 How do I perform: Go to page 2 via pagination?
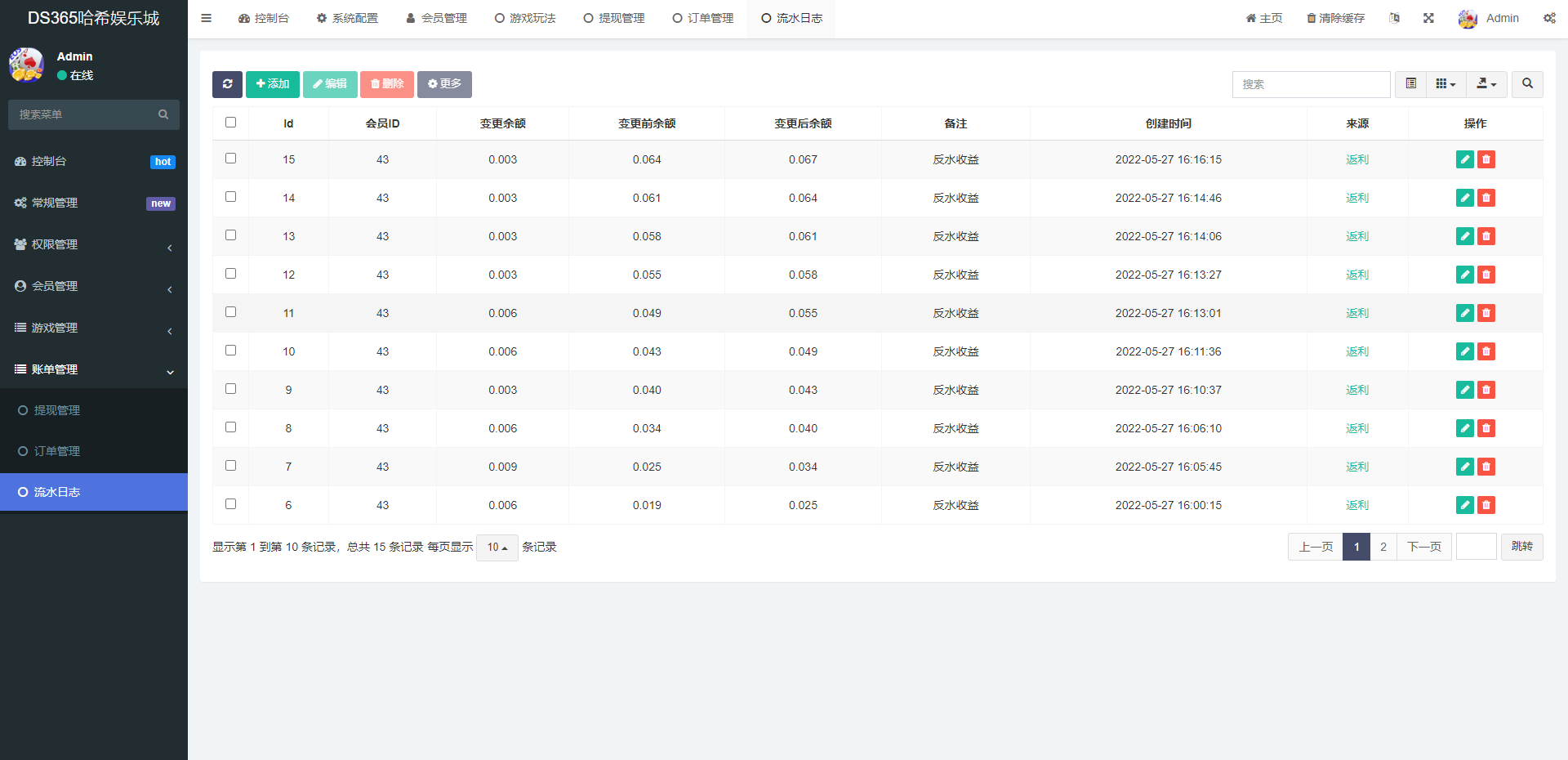[x=1382, y=547]
